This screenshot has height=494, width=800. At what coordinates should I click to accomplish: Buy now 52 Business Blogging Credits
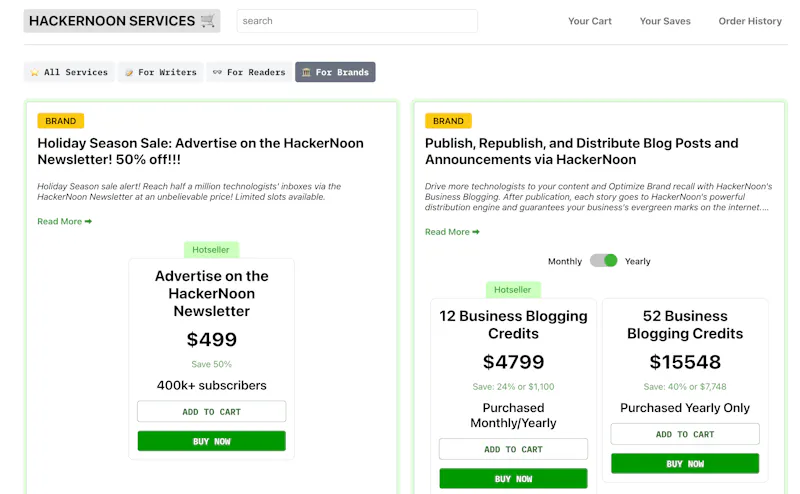point(685,464)
